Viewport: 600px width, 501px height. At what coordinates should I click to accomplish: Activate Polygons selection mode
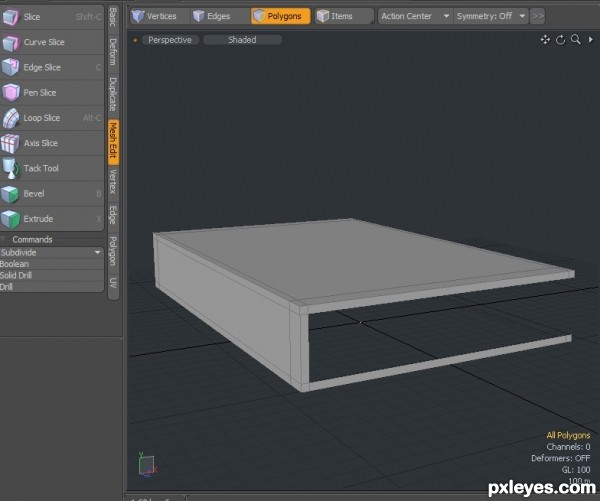[x=280, y=16]
